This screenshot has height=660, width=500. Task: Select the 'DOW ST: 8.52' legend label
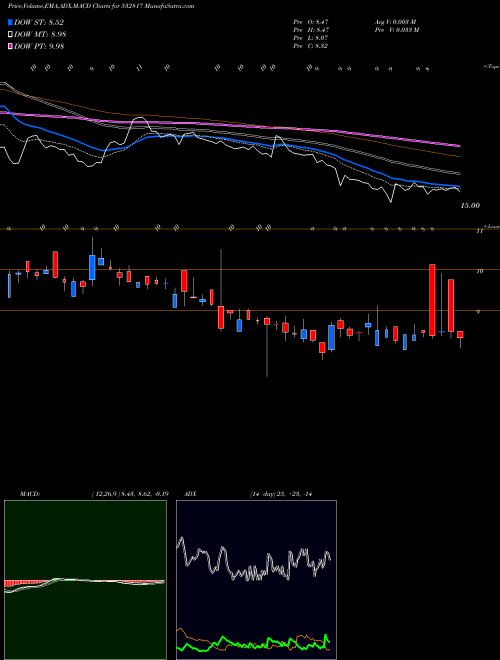[39, 22]
